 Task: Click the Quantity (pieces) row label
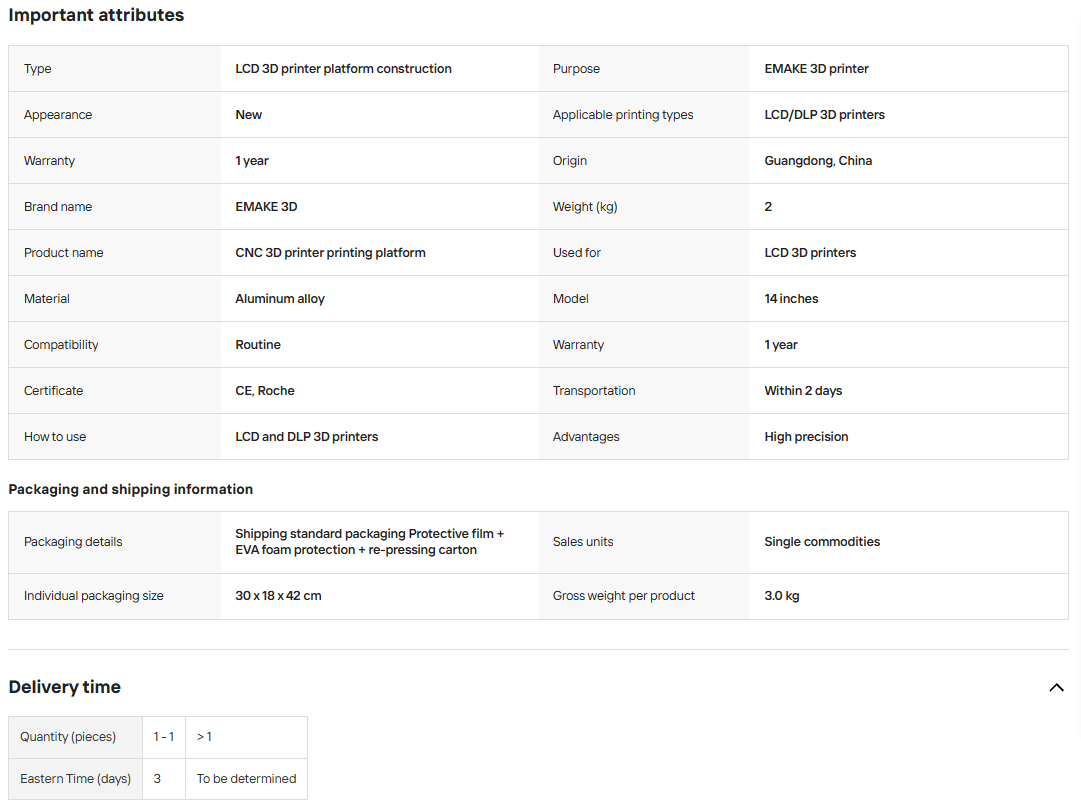(x=68, y=737)
